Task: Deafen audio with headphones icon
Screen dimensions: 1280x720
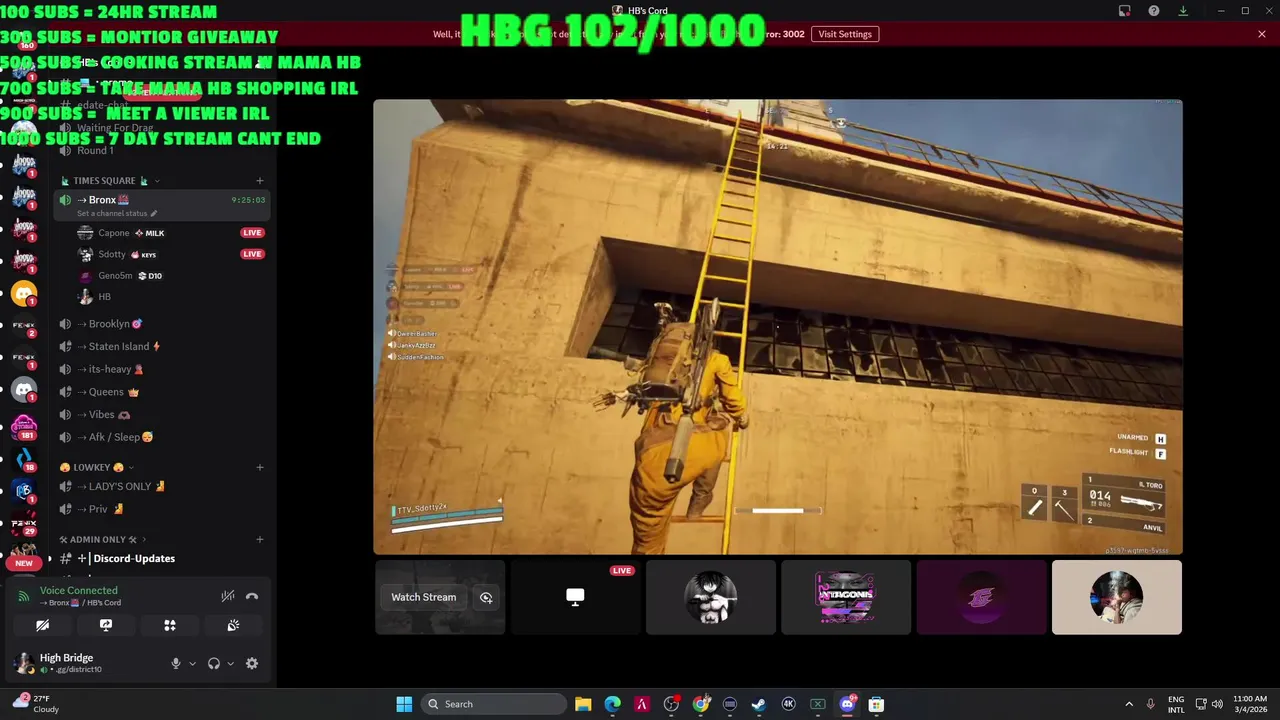Action: click(213, 663)
